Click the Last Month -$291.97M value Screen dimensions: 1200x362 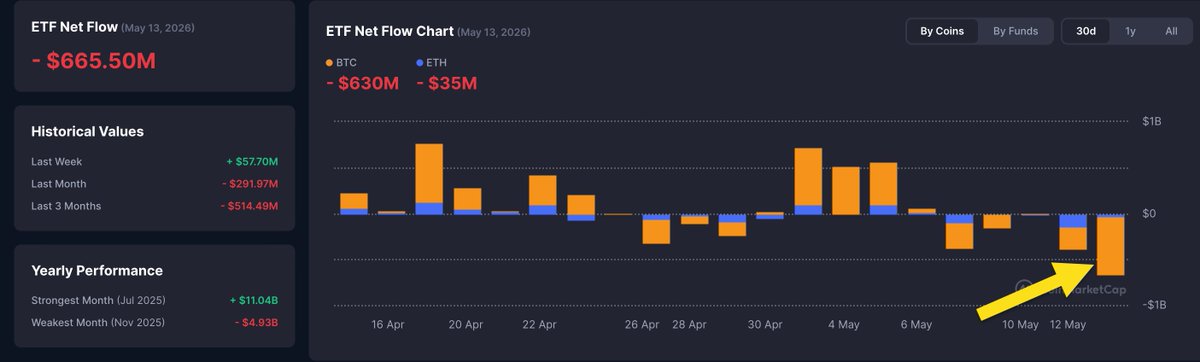(250, 184)
